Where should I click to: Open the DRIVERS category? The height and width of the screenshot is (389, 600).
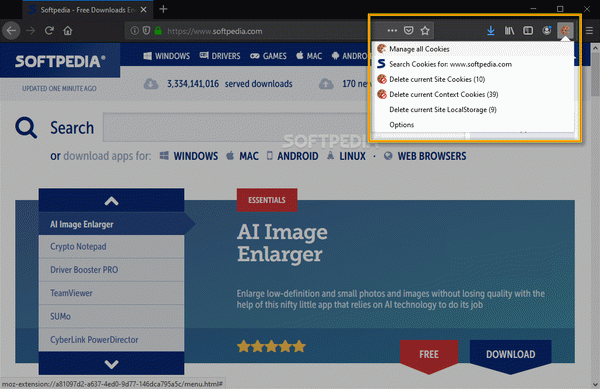coord(220,56)
